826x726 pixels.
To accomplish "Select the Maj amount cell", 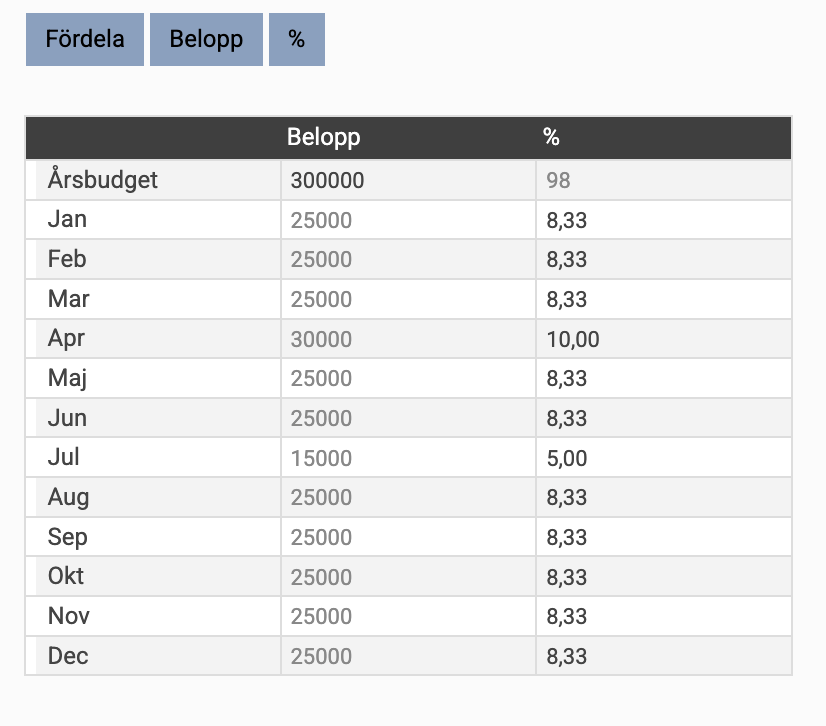I will pyautogui.click(x=408, y=378).
